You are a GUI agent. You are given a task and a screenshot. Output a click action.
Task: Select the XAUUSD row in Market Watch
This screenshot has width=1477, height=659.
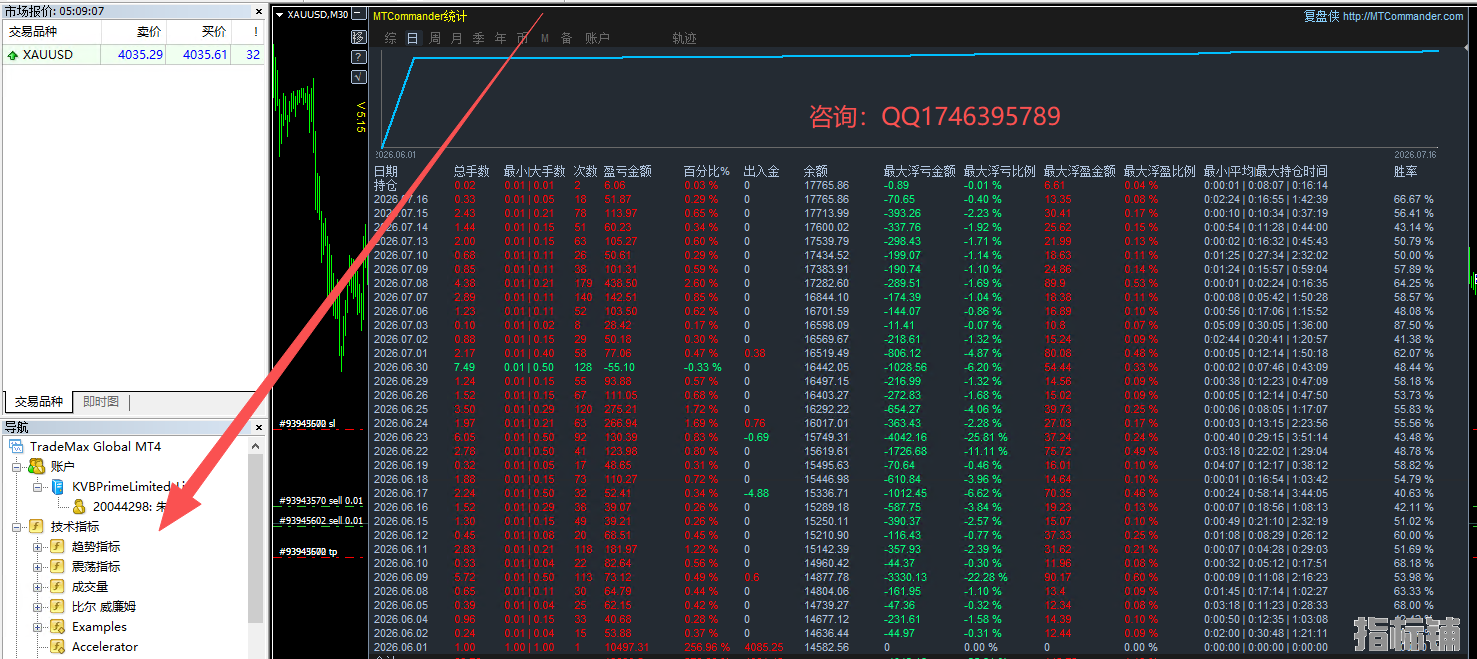pos(135,55)
